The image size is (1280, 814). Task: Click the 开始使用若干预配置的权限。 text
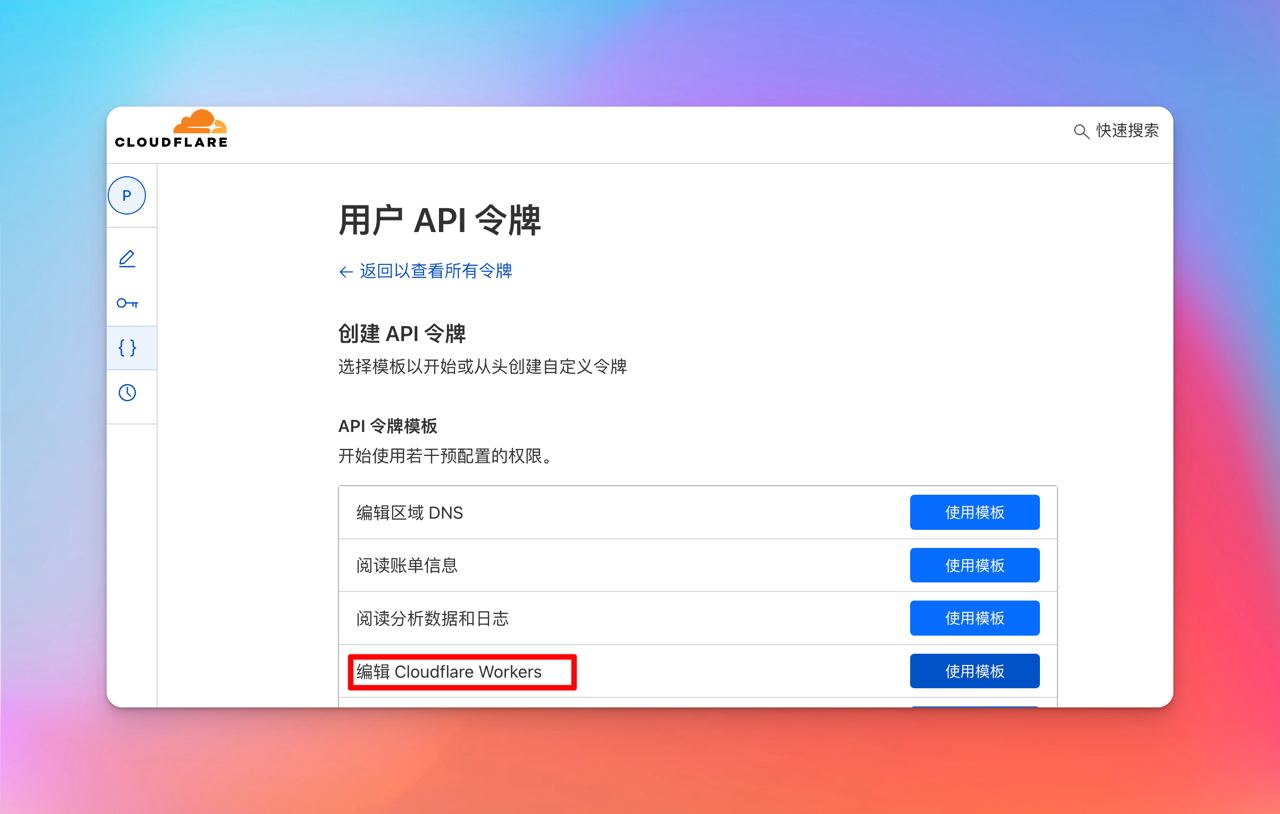pyautogui.click(x=446, y=457)
